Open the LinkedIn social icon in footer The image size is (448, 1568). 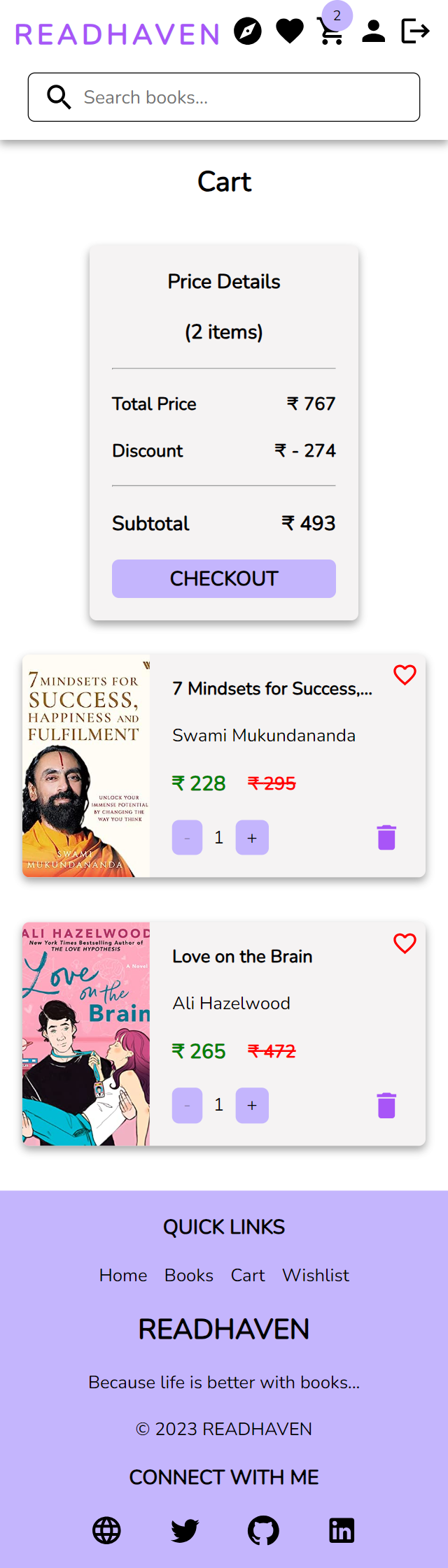(x=342, y=1530)
